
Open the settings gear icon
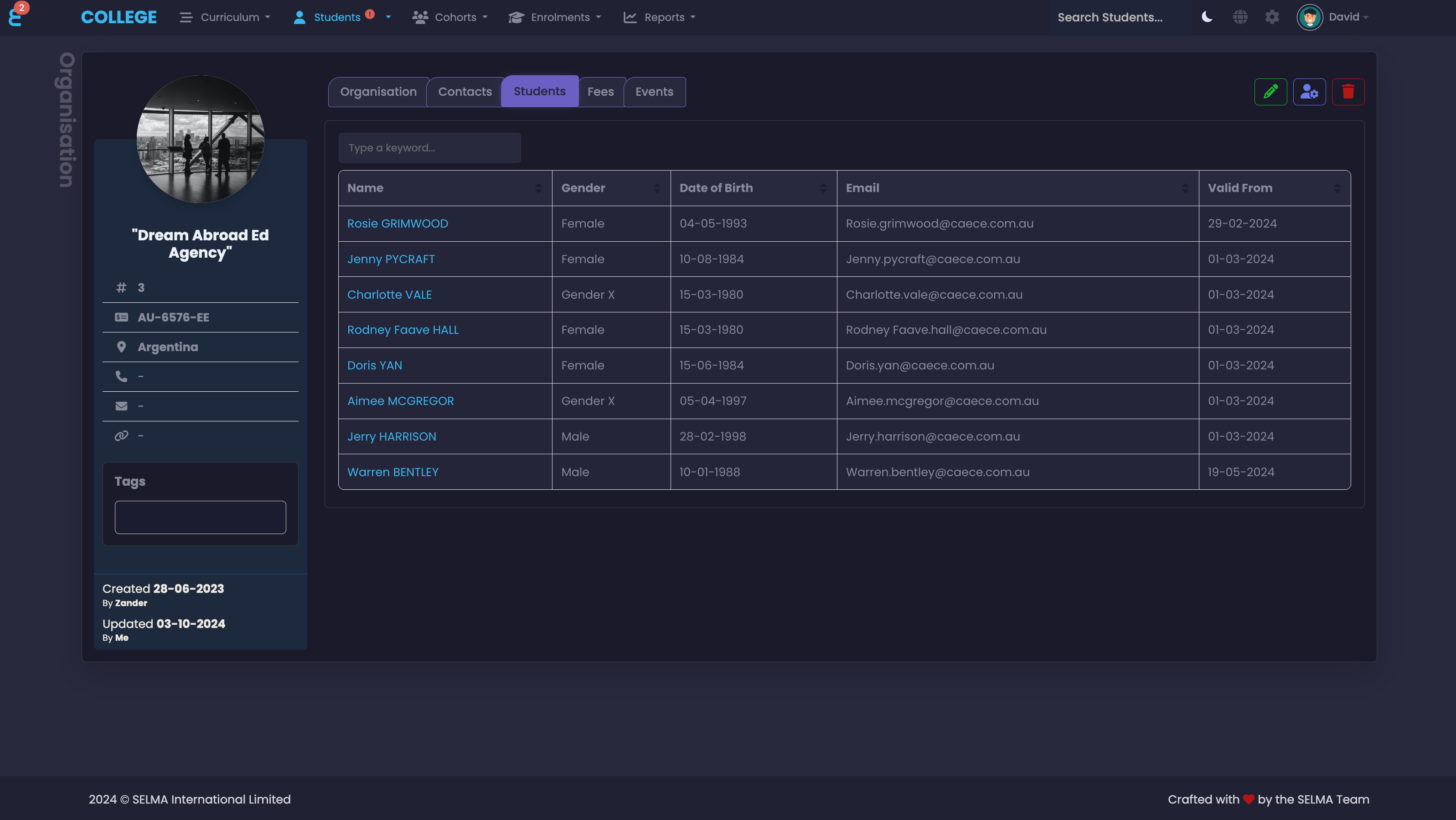coord(1272,17)
